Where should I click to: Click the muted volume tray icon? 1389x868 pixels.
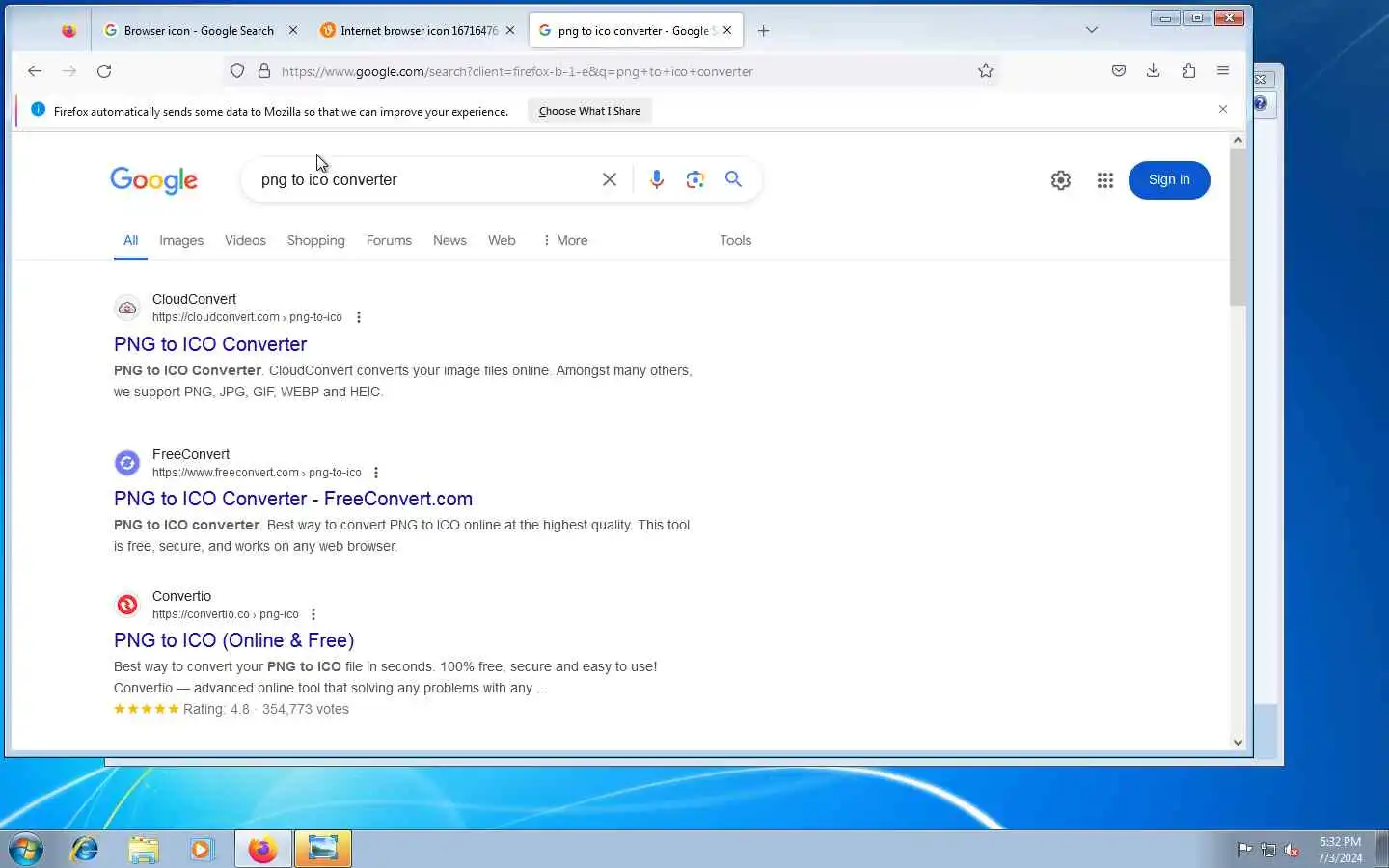[x=1293, y=850]
